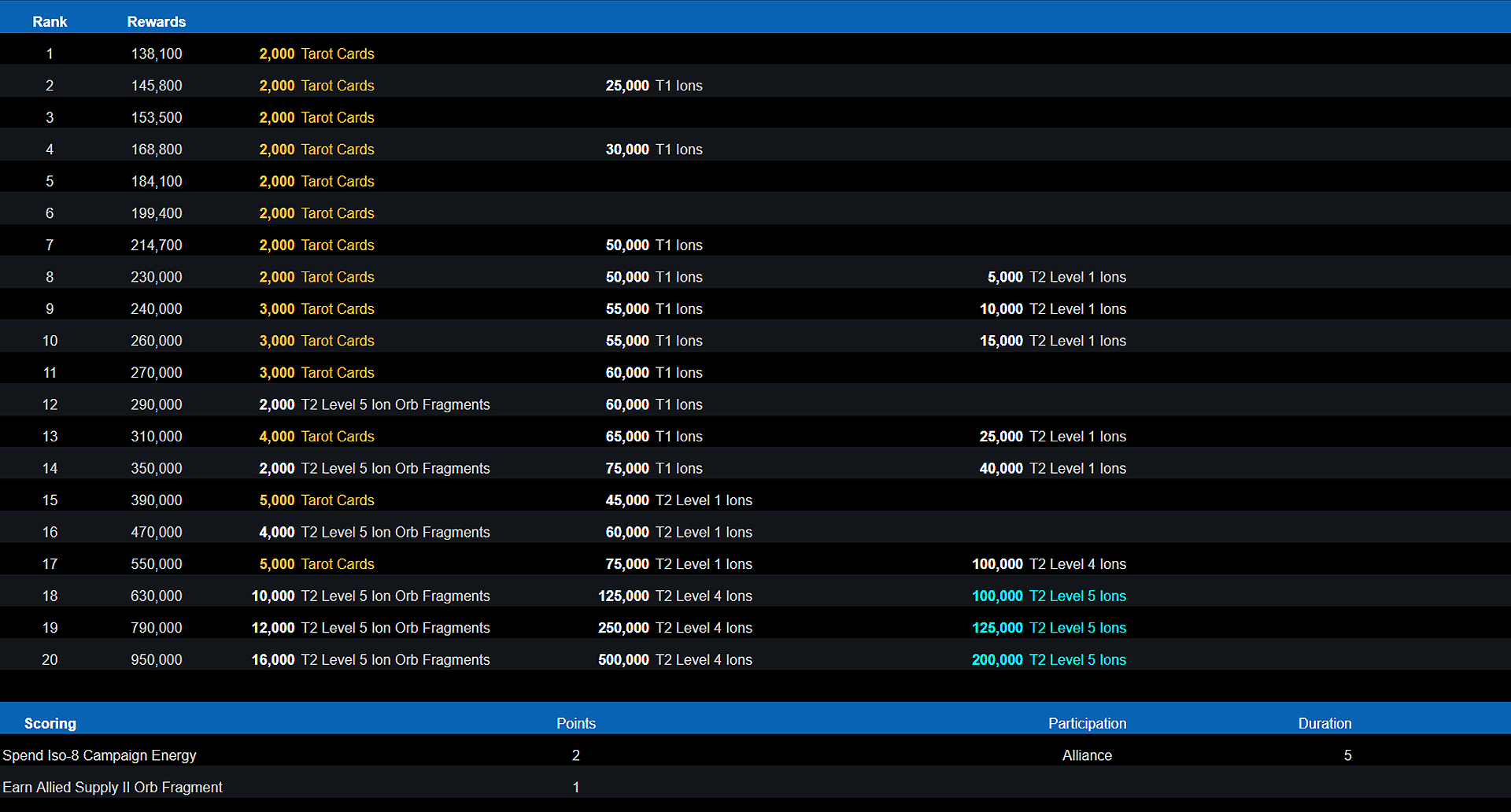Viewport: 1511px width, 812px height.
Task: Click the Participation column header
Action: (x=1087, y=724)
